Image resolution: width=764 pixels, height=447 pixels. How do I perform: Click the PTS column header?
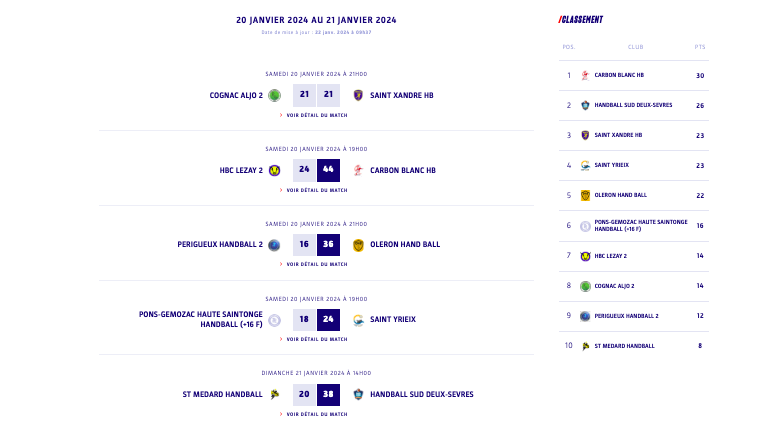tap(700, 47)
